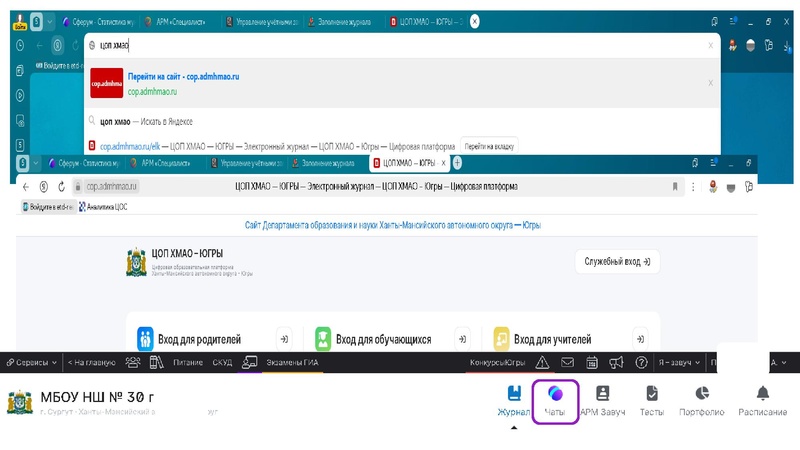Click the warning triangle icon in dark toolbar
This screenshot has width=800, height=450.
(542, 362)
